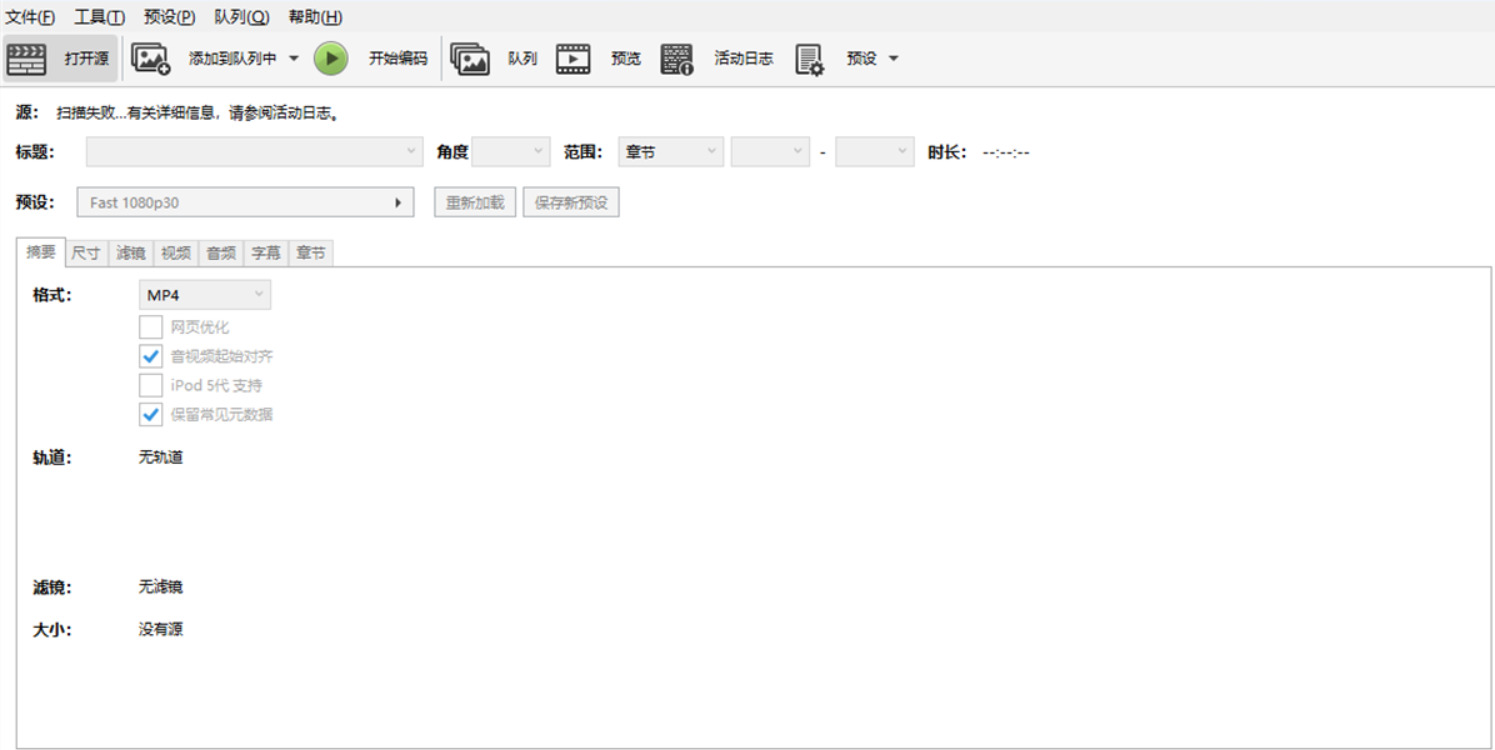The height and width of the screenshot is (750, 1495).
Task: Open the range end dropdown after the dash
Action: [875, 152]
